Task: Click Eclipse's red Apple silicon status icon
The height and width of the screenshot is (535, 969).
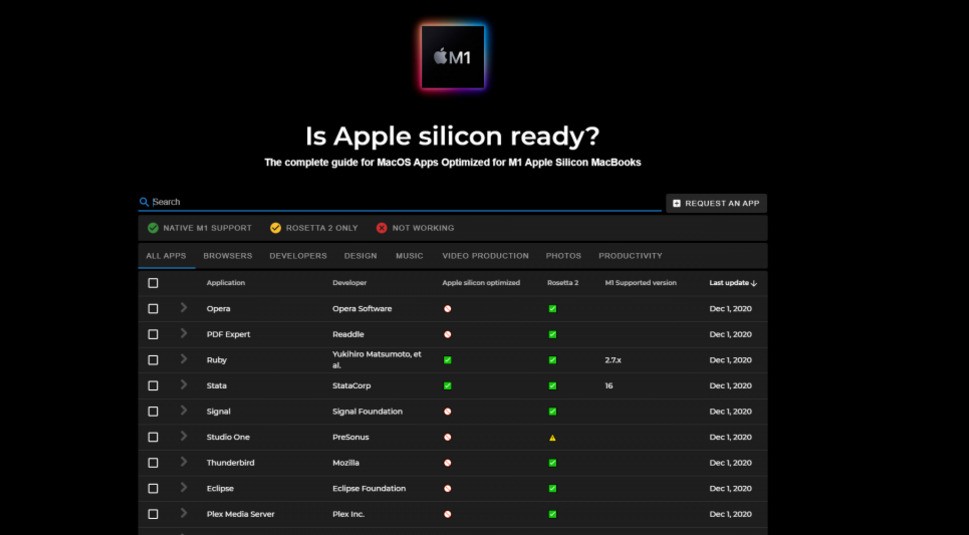Action: tap(447, 489)
